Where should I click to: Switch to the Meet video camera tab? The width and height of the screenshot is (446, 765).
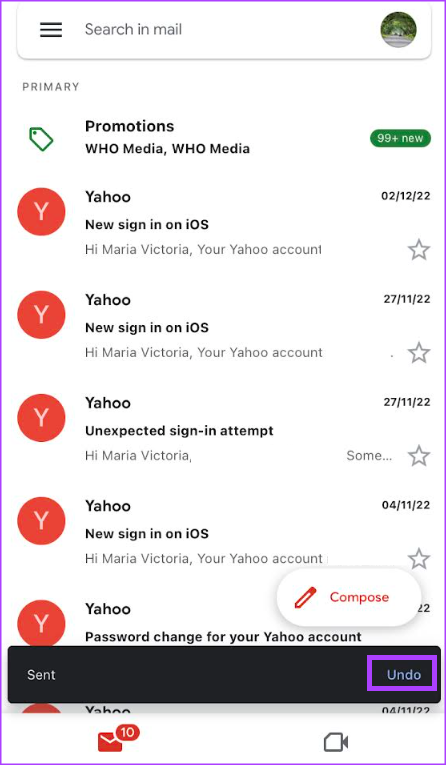pos(336,743)
